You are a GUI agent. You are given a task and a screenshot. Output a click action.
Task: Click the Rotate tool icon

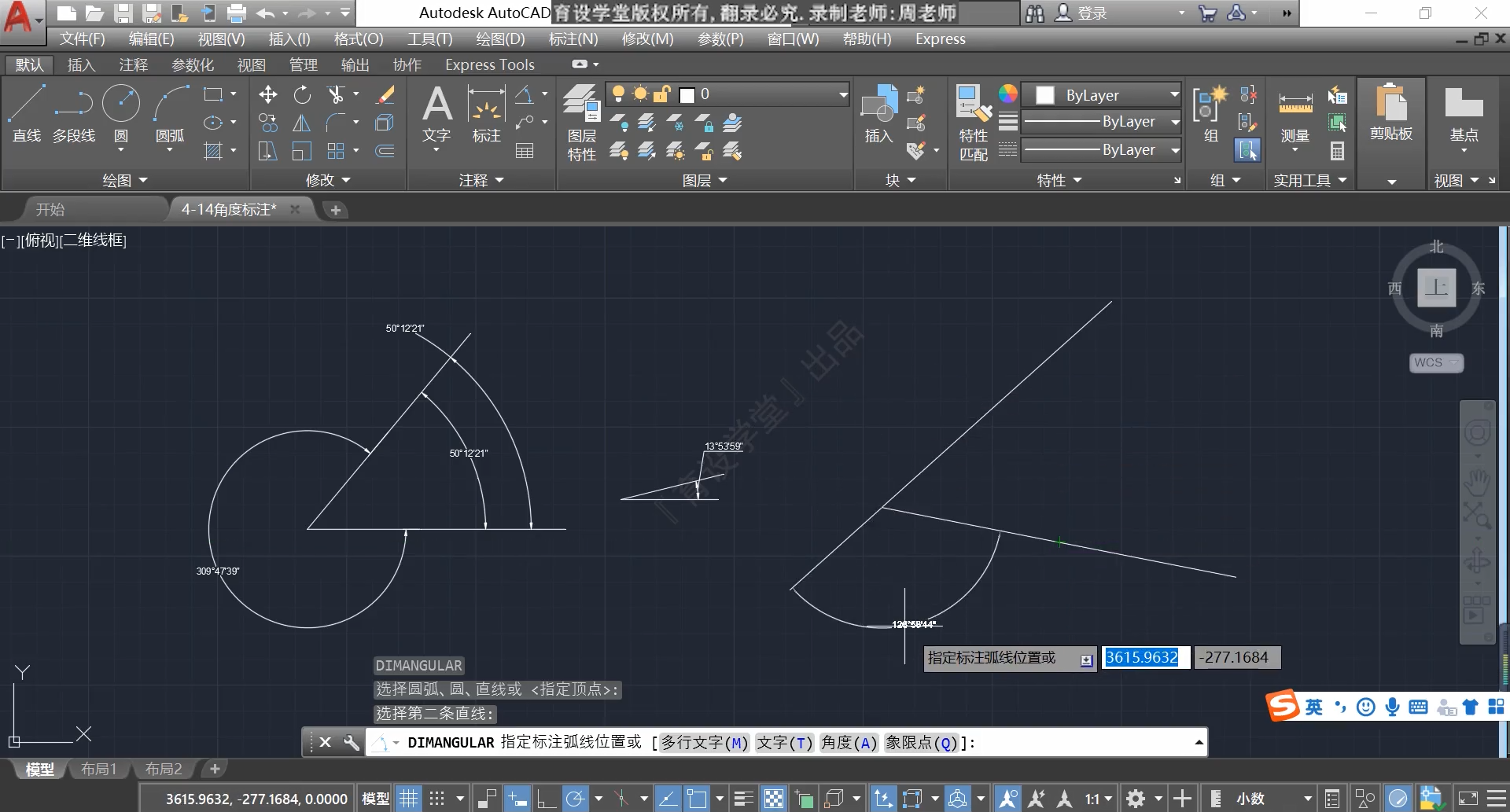pyautogui.click(x=302, y=95)
